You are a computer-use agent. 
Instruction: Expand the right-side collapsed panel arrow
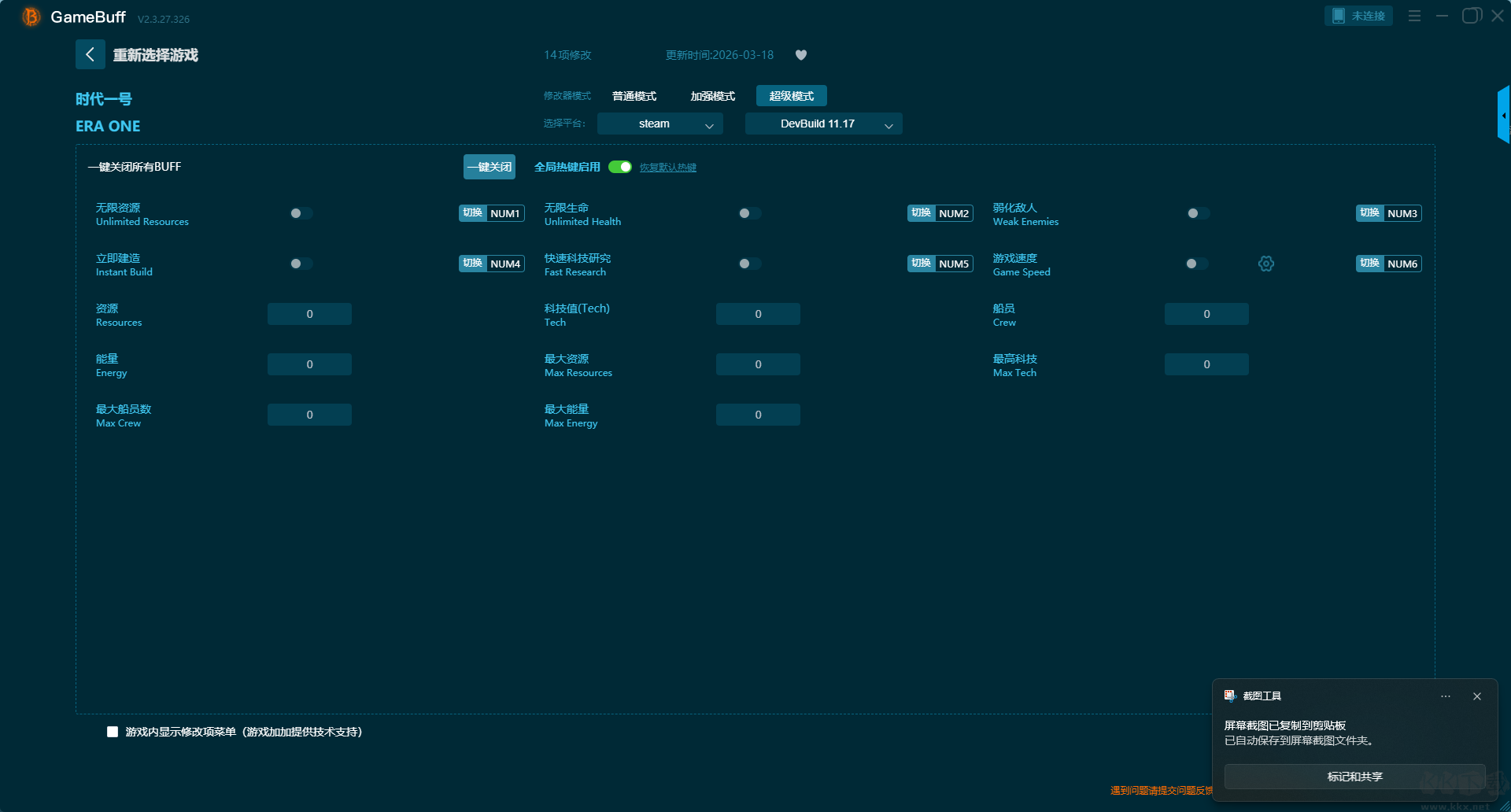click(x=1503, y=115)
